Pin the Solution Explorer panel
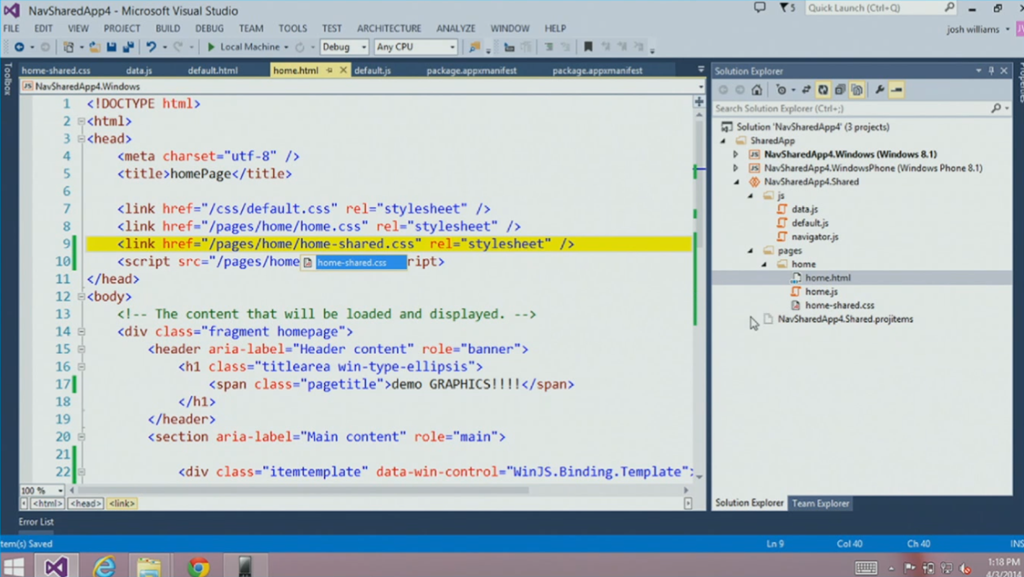The height and width of the screenshot is (577, 1024). [991, 70]
